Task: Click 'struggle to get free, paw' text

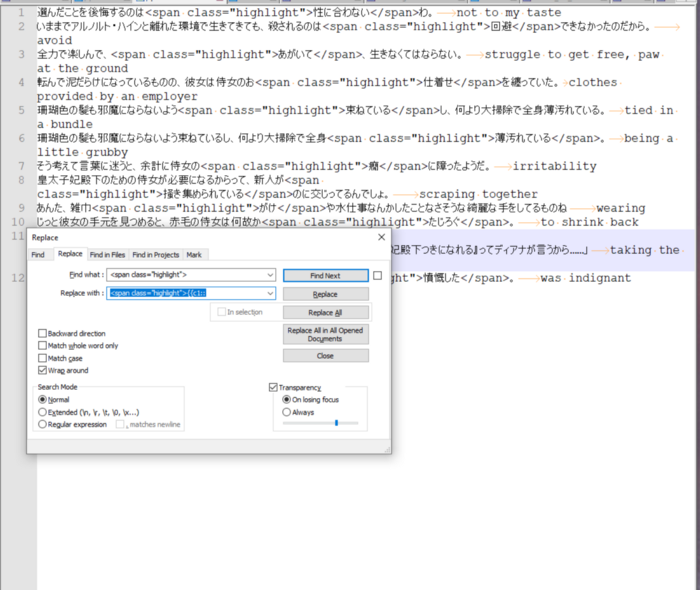Action: [x=572, y=54]
